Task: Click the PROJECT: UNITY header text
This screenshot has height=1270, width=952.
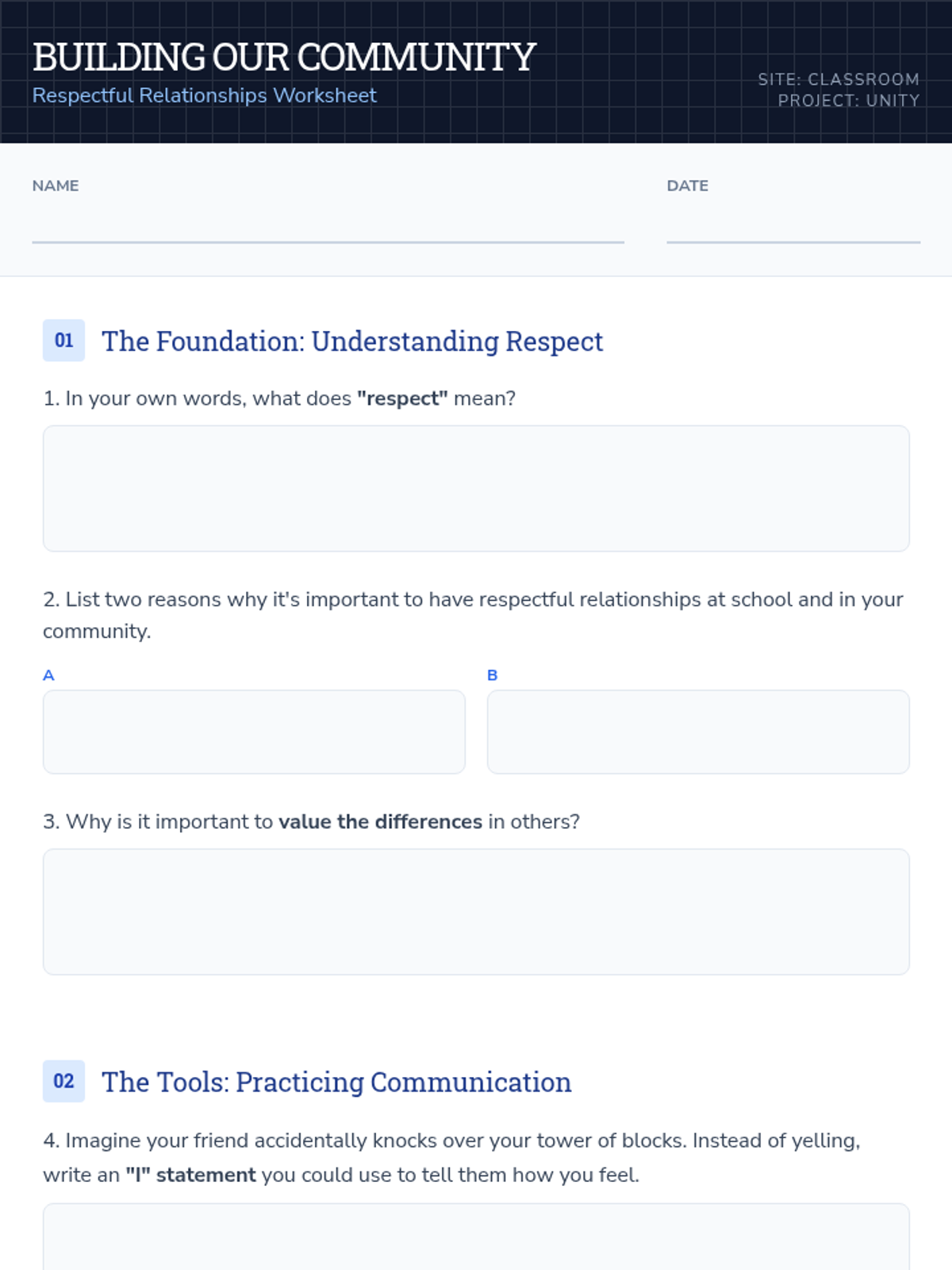Action: (849, 101)
